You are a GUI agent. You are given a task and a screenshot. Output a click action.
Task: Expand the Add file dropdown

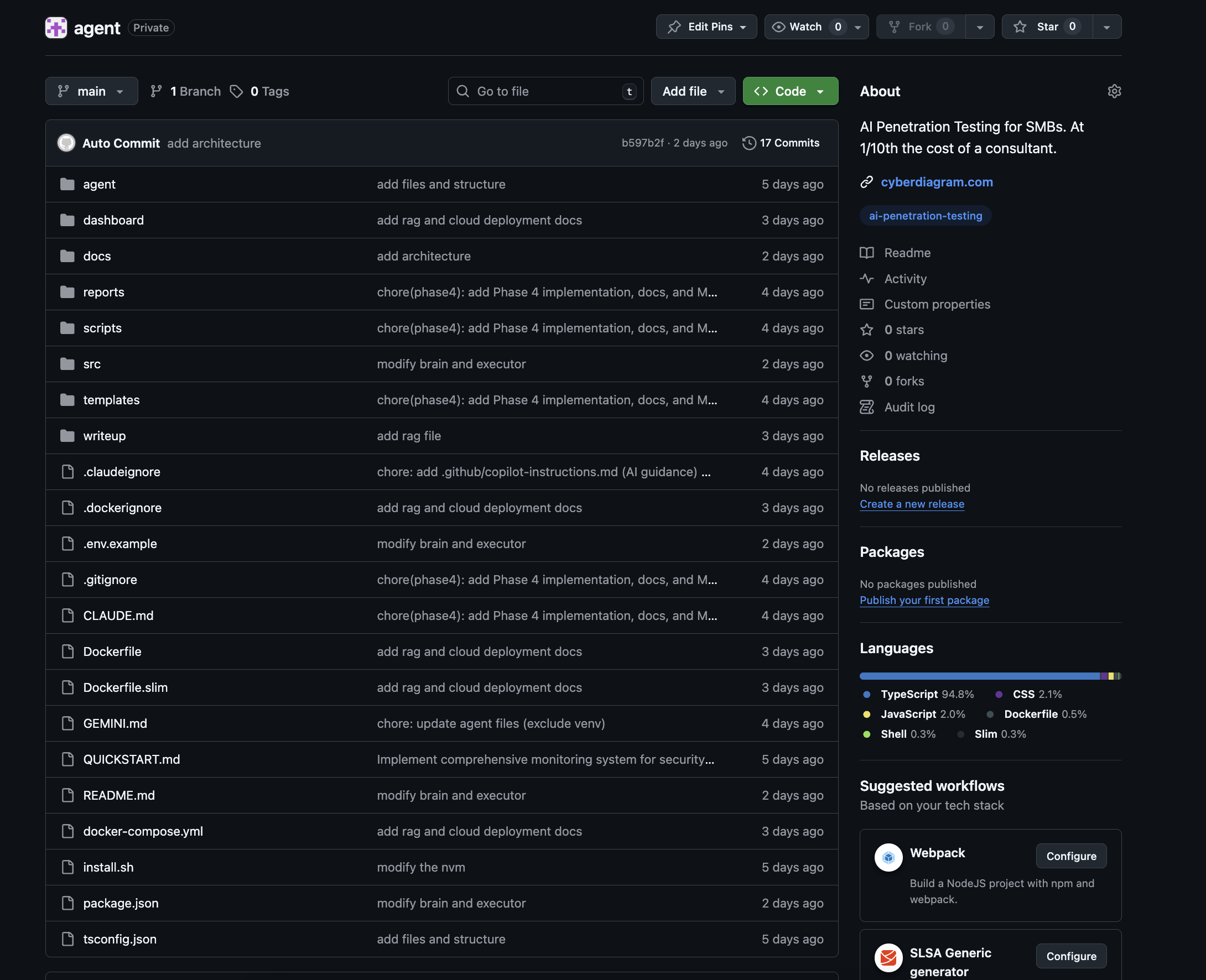pos(693,91)
